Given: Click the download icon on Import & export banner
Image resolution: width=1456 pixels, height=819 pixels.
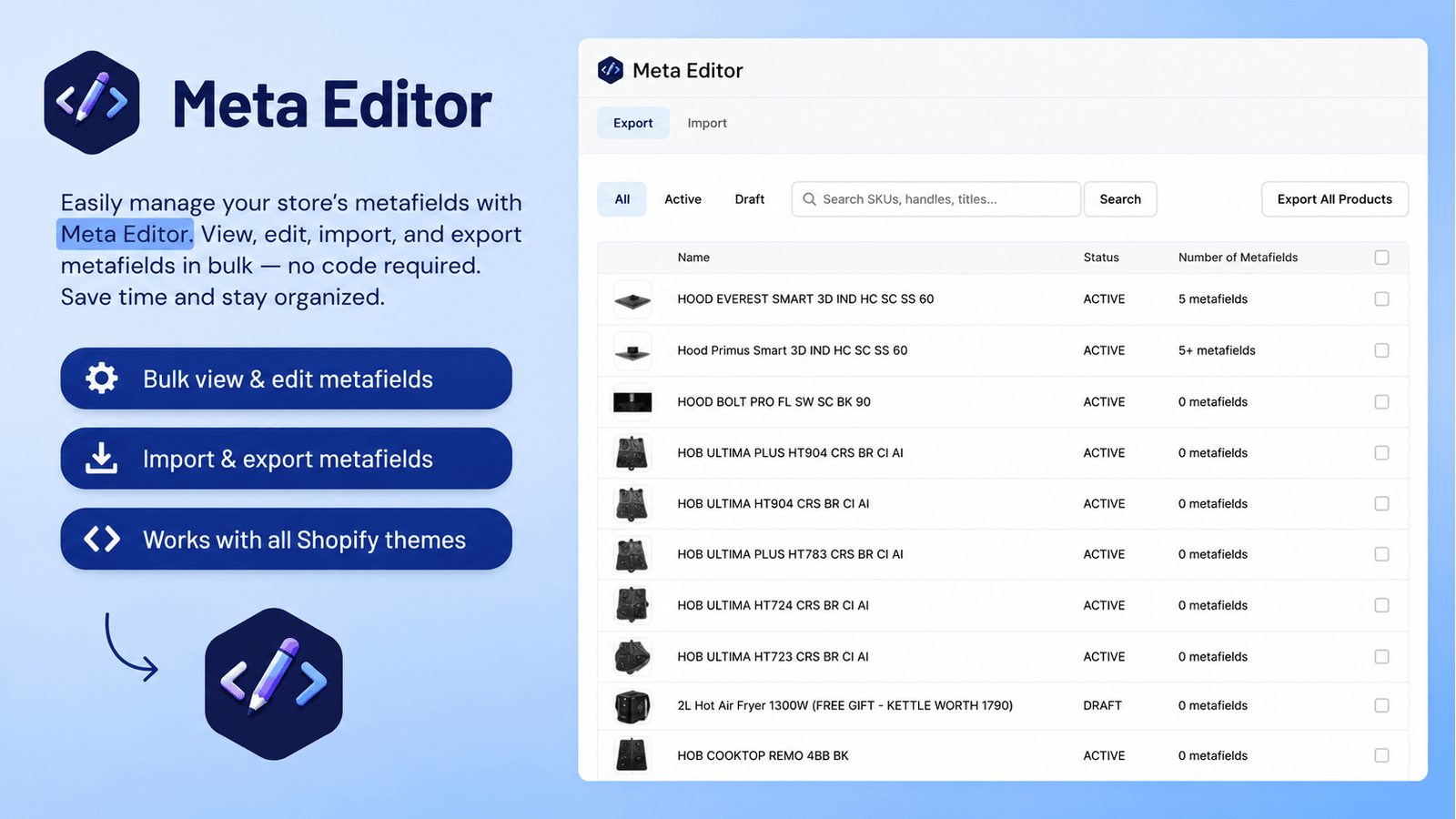Looking at the screenshot, I should tap(102, 459).
